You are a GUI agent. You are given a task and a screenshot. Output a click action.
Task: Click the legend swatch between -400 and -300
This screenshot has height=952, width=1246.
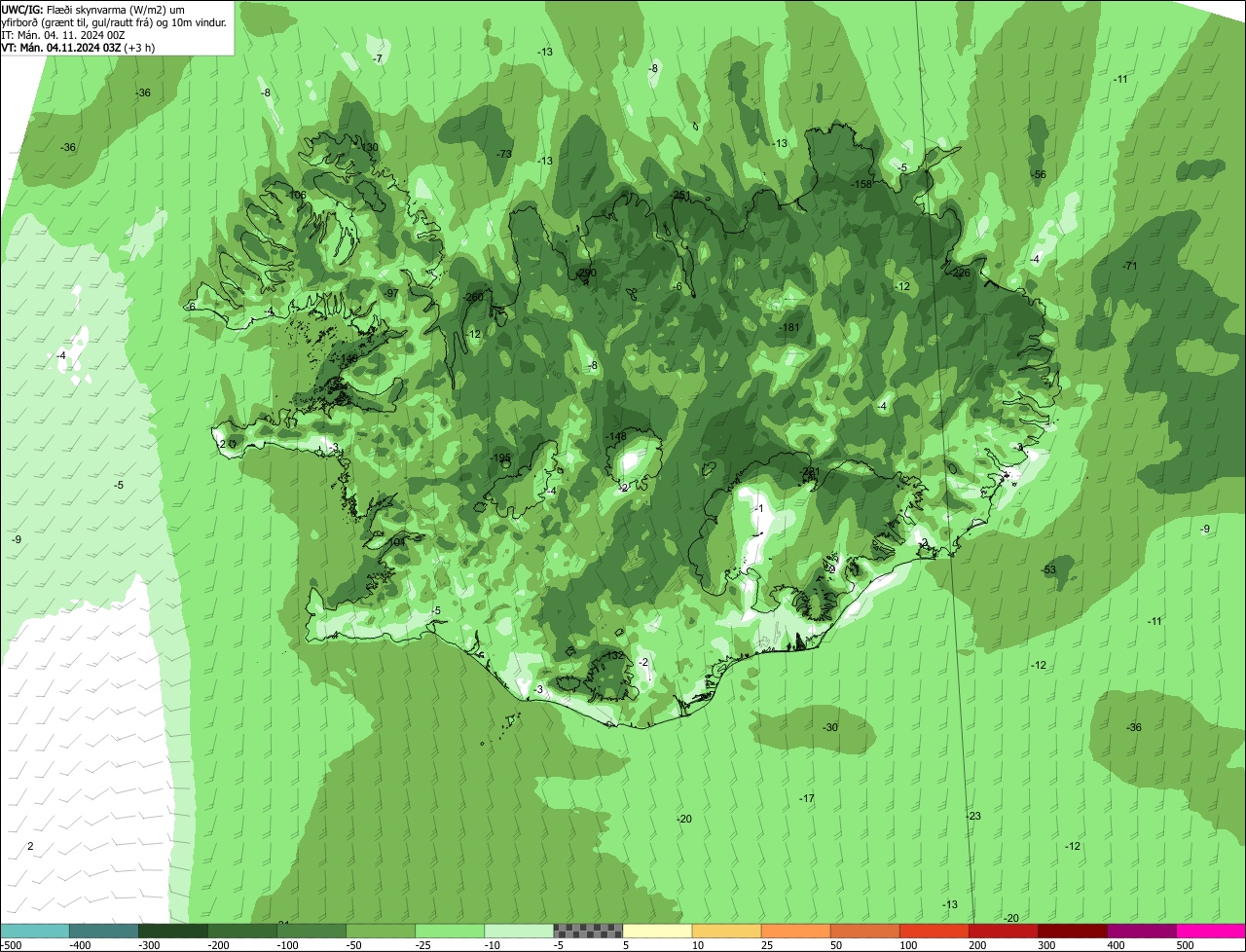coord(104,931)
